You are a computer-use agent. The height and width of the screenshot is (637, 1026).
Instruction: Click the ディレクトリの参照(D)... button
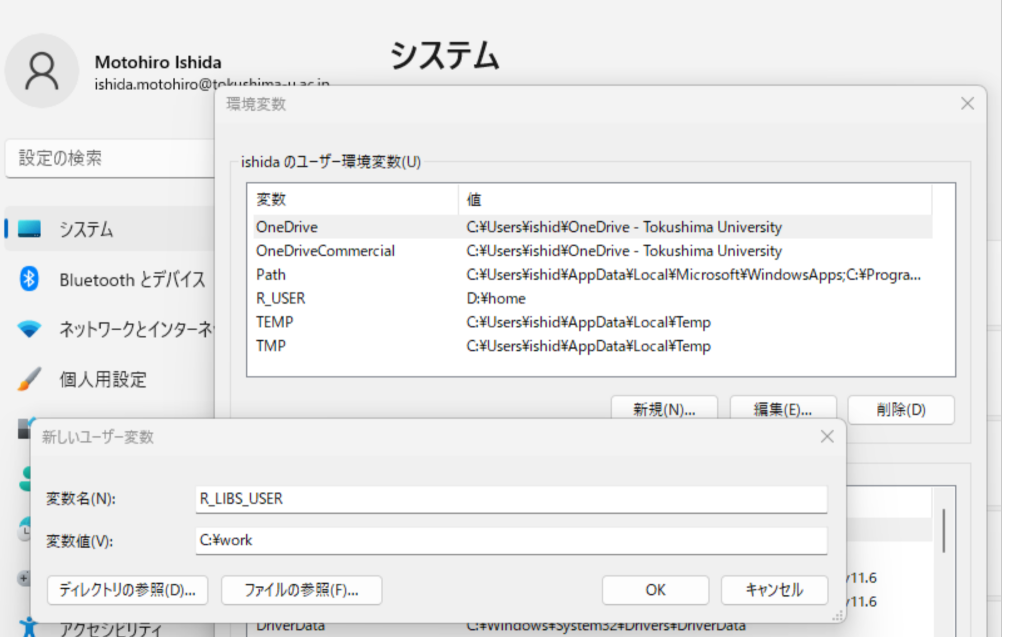click(127, 589)
